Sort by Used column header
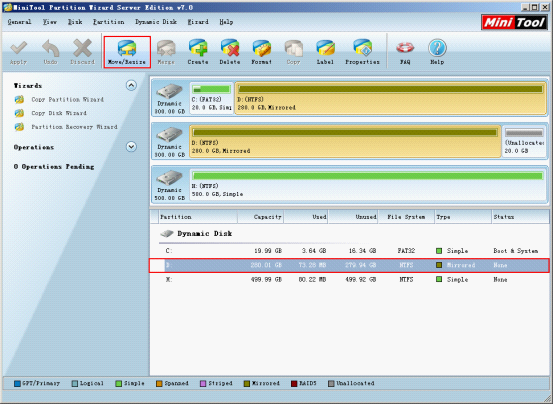 tap(306, 217)
